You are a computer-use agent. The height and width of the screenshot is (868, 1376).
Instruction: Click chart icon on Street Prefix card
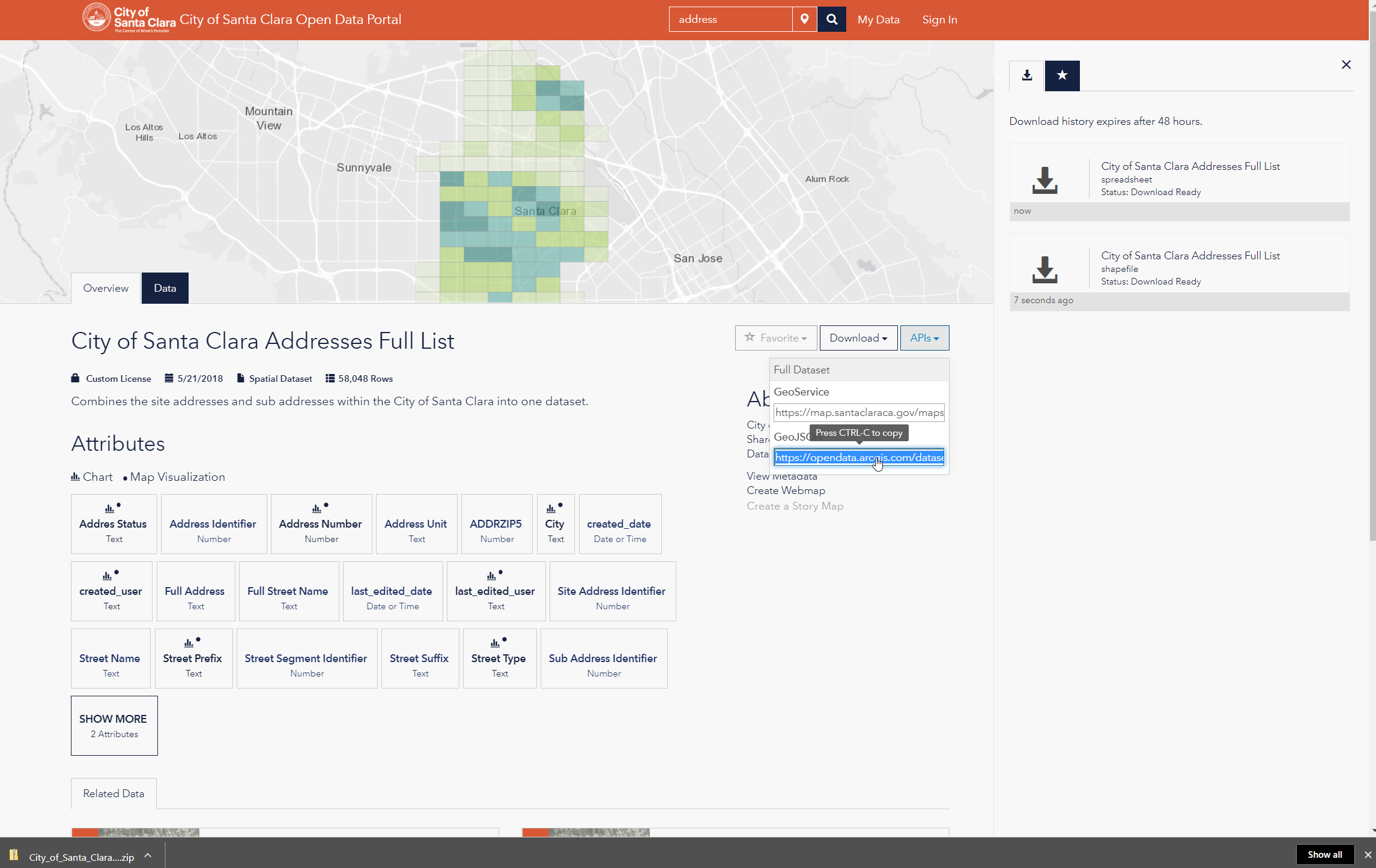[x=189, y=643]
